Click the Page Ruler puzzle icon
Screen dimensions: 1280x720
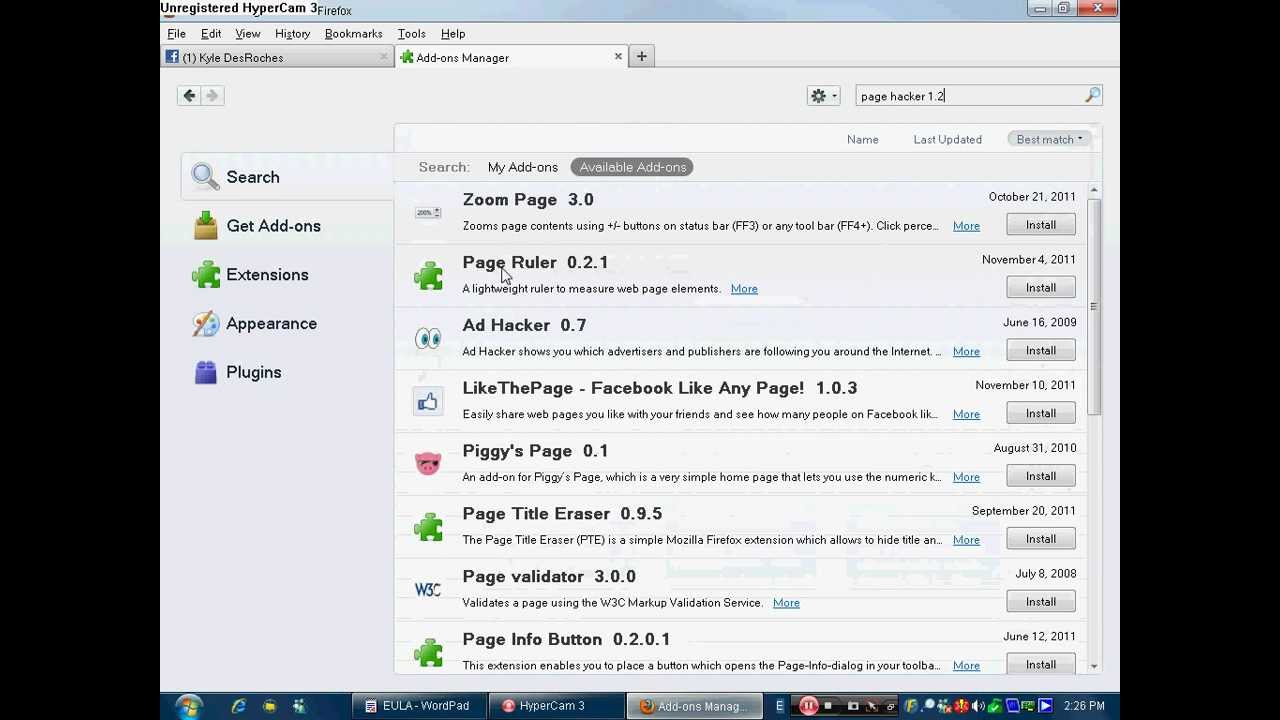428,276
